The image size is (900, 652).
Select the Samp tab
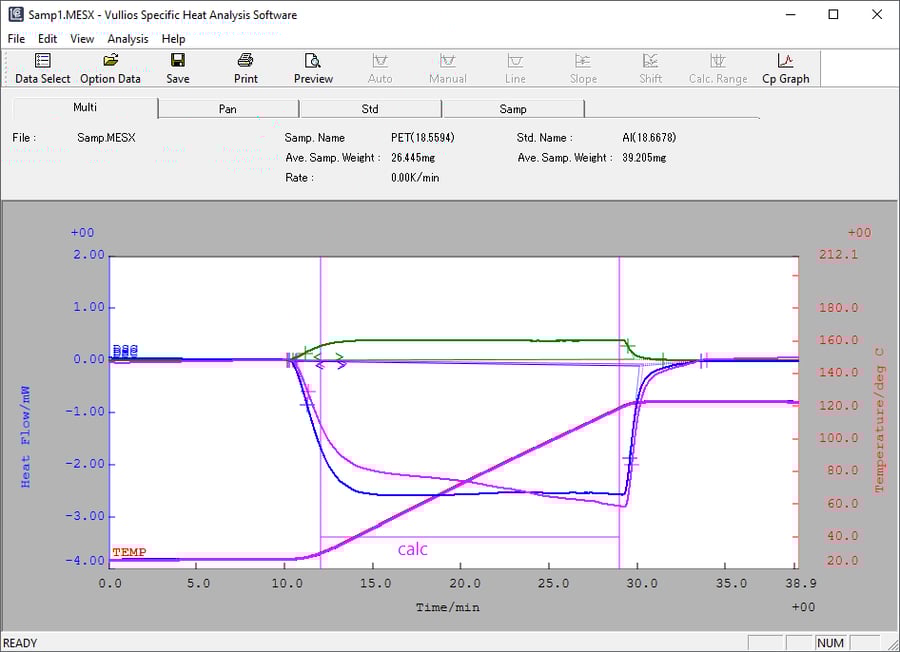(512, 109)
